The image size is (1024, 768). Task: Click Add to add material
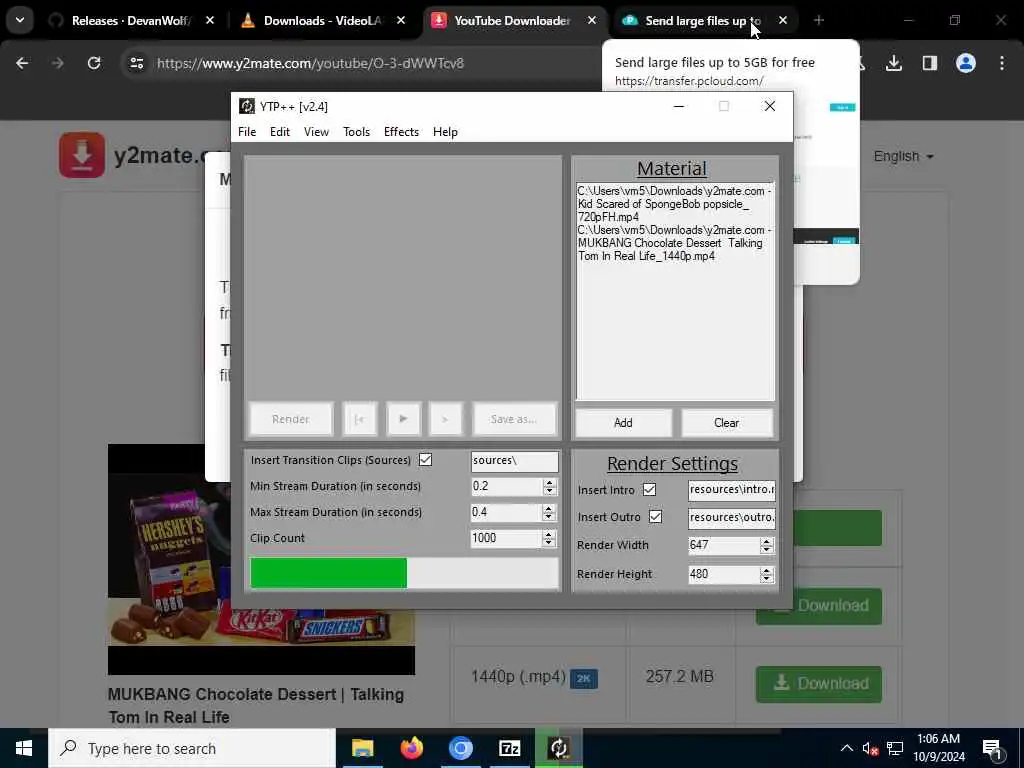pyautogui.click(x=623, y=423)
